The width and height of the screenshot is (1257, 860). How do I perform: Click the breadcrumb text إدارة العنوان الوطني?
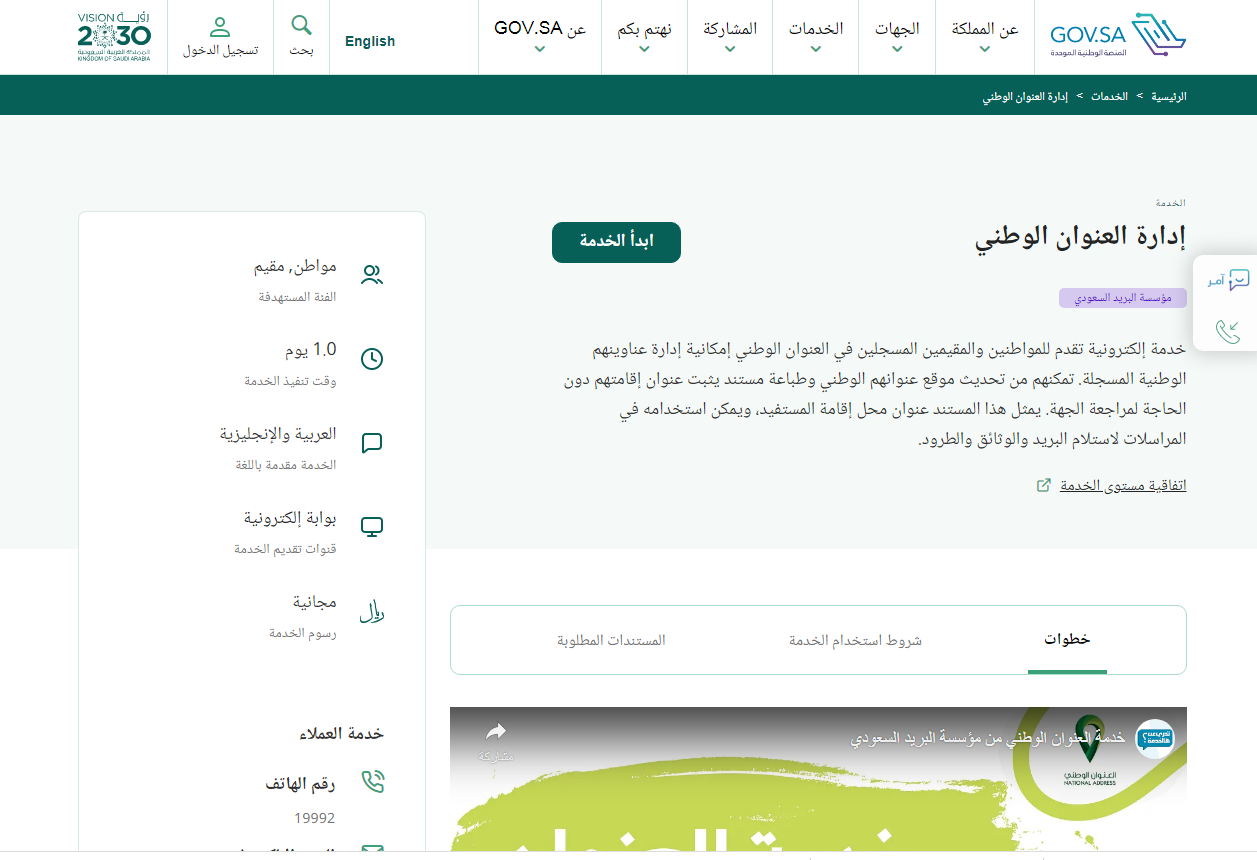click(x=1025, y=97)
